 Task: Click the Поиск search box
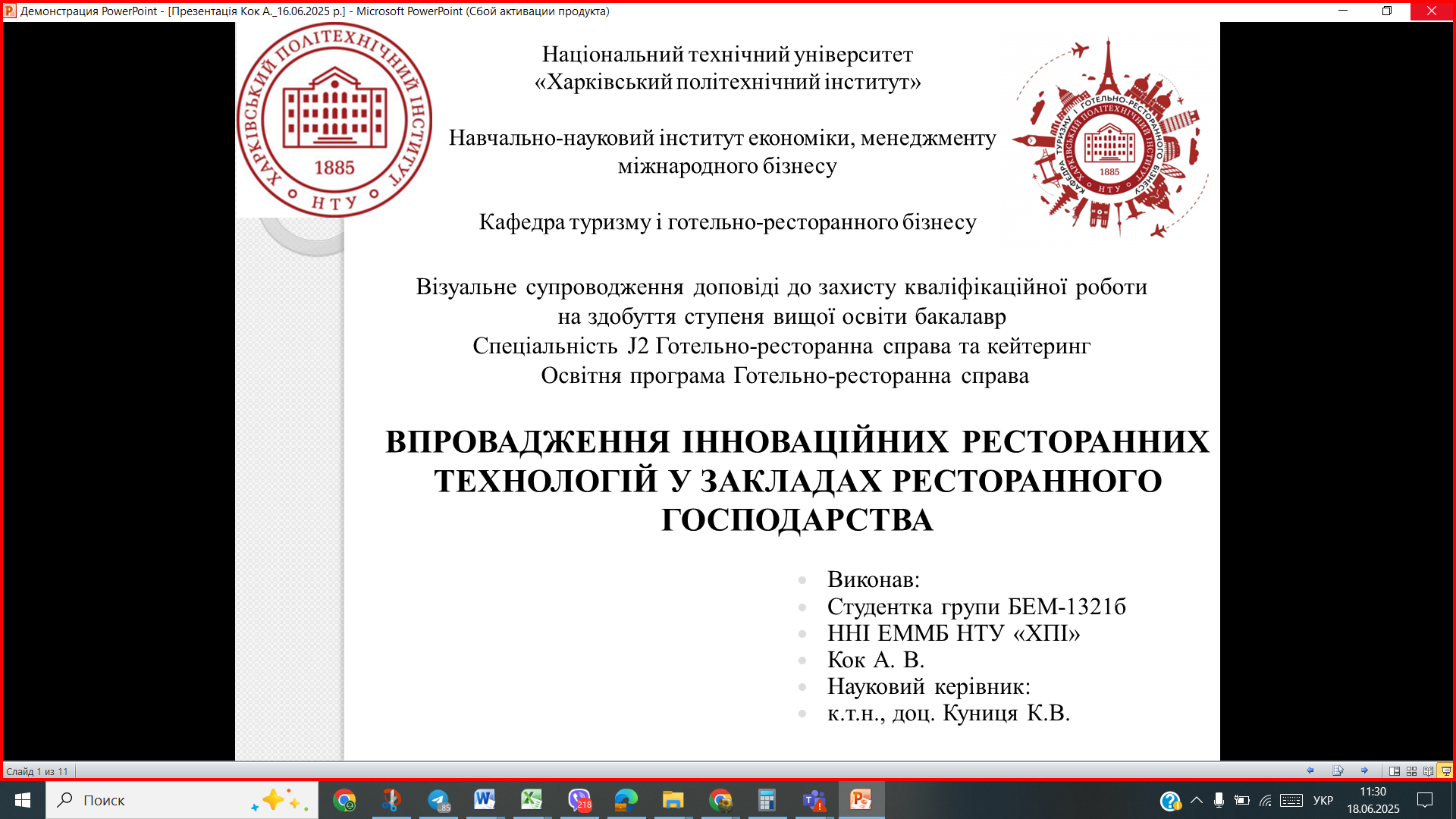(x=152, y=800)
